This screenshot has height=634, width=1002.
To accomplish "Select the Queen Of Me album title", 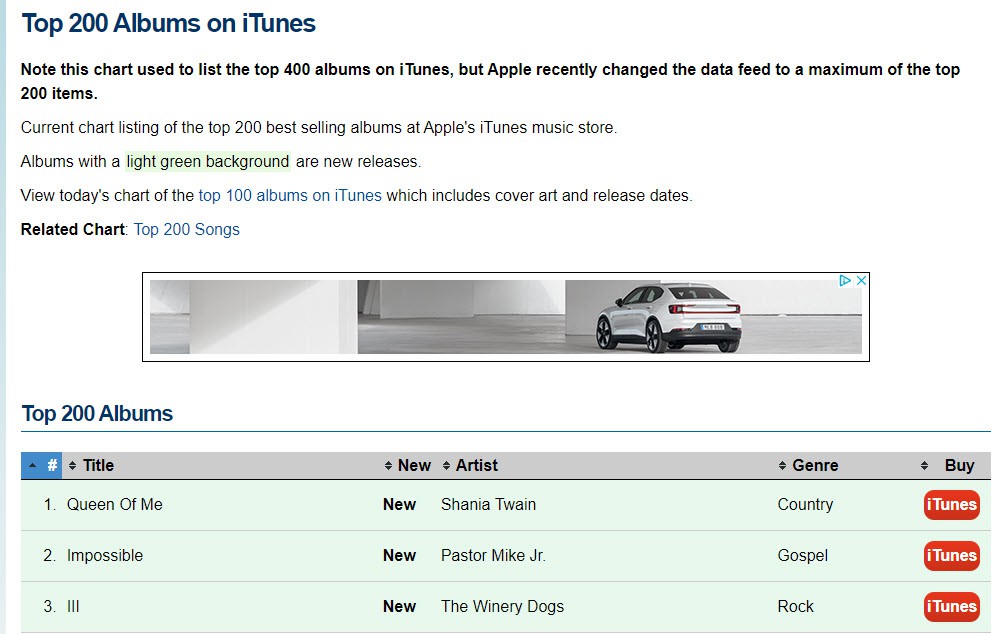I will point(115,504).
